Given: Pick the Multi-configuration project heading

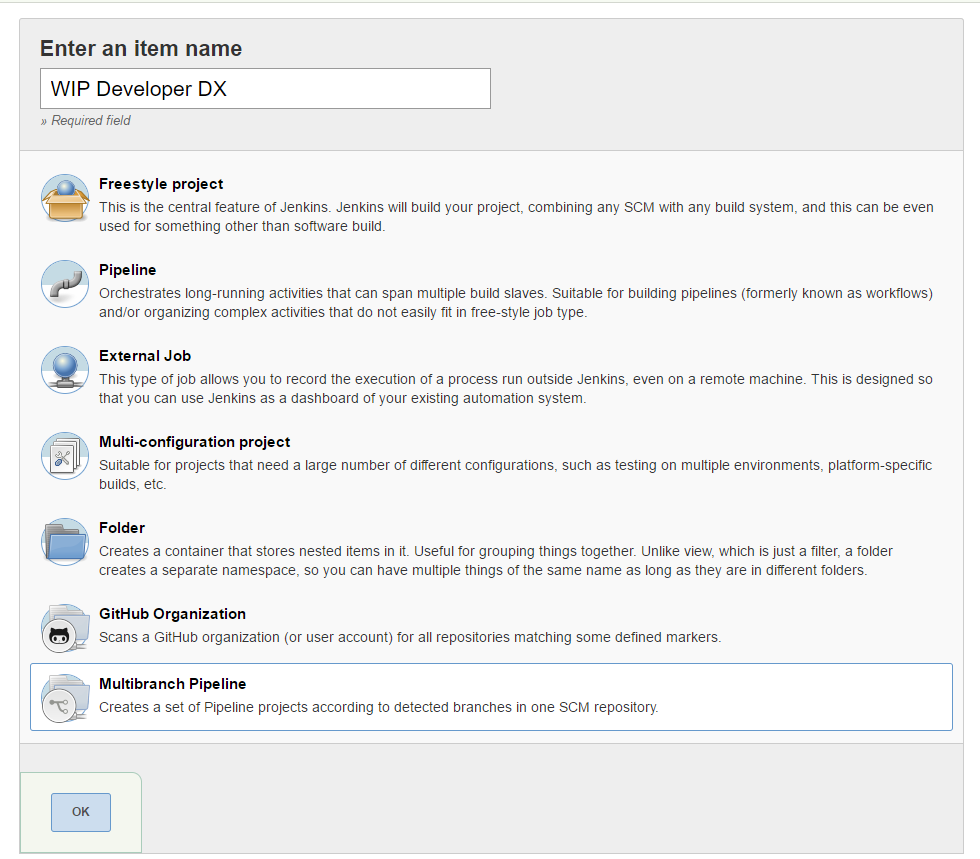Looking at the screenshot, I should 194,441.
